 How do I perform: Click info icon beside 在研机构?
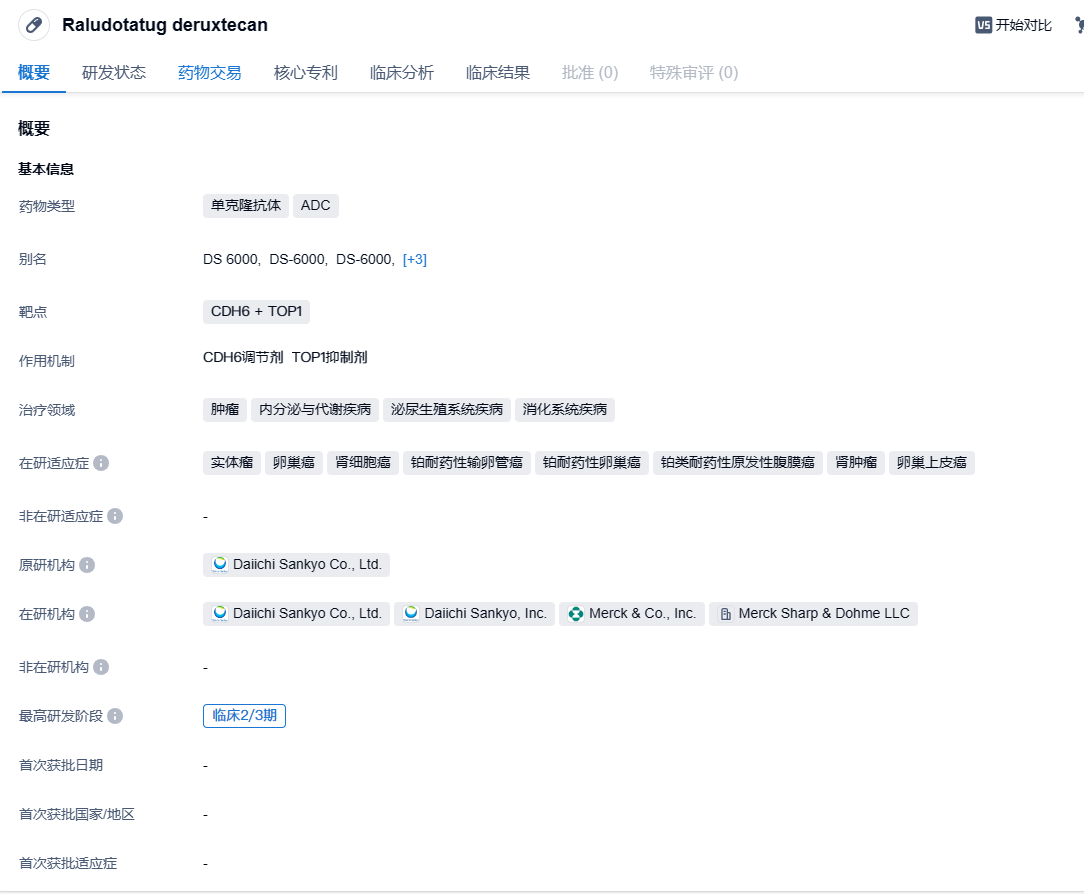pos(87,614)
